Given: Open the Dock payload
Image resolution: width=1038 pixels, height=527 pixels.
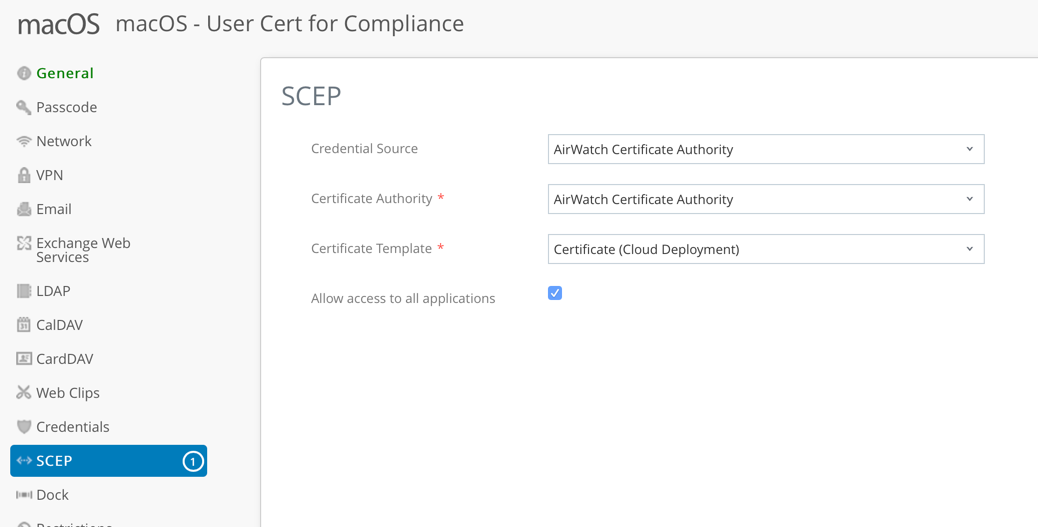Looking at the screenshot, I should pyautogui.click(x=52, y=495).
